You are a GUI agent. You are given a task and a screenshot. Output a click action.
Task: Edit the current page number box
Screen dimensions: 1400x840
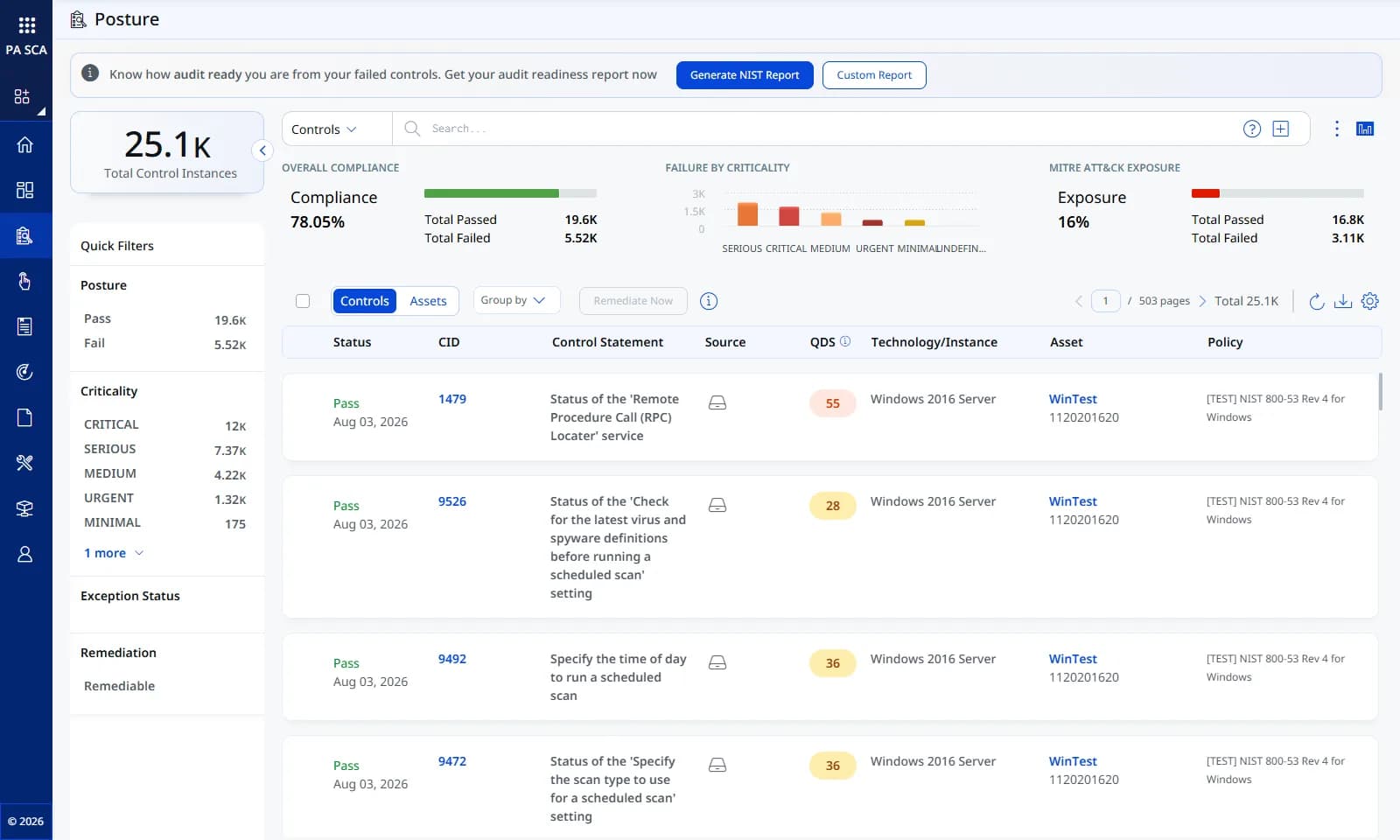pos(1105,301)
